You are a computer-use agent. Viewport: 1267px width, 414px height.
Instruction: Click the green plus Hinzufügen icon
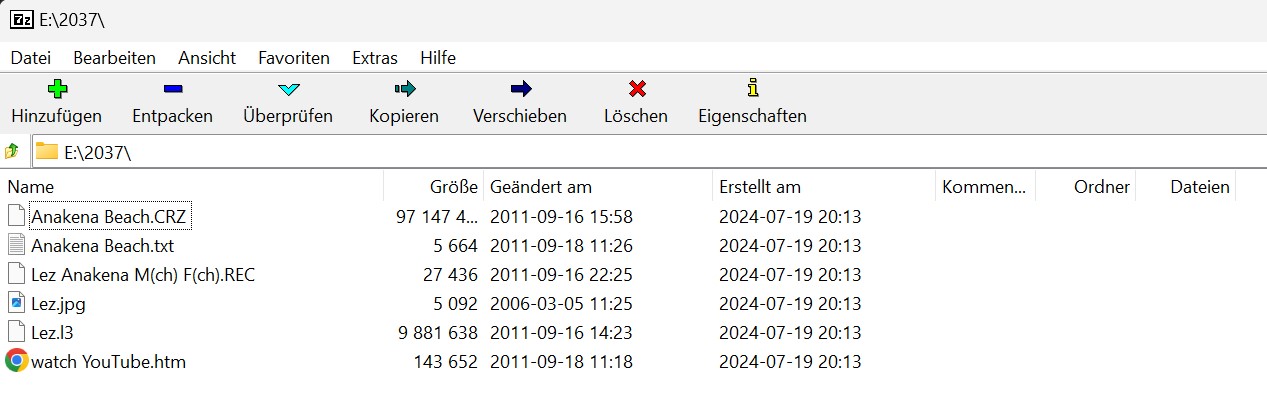coord(57,89)
